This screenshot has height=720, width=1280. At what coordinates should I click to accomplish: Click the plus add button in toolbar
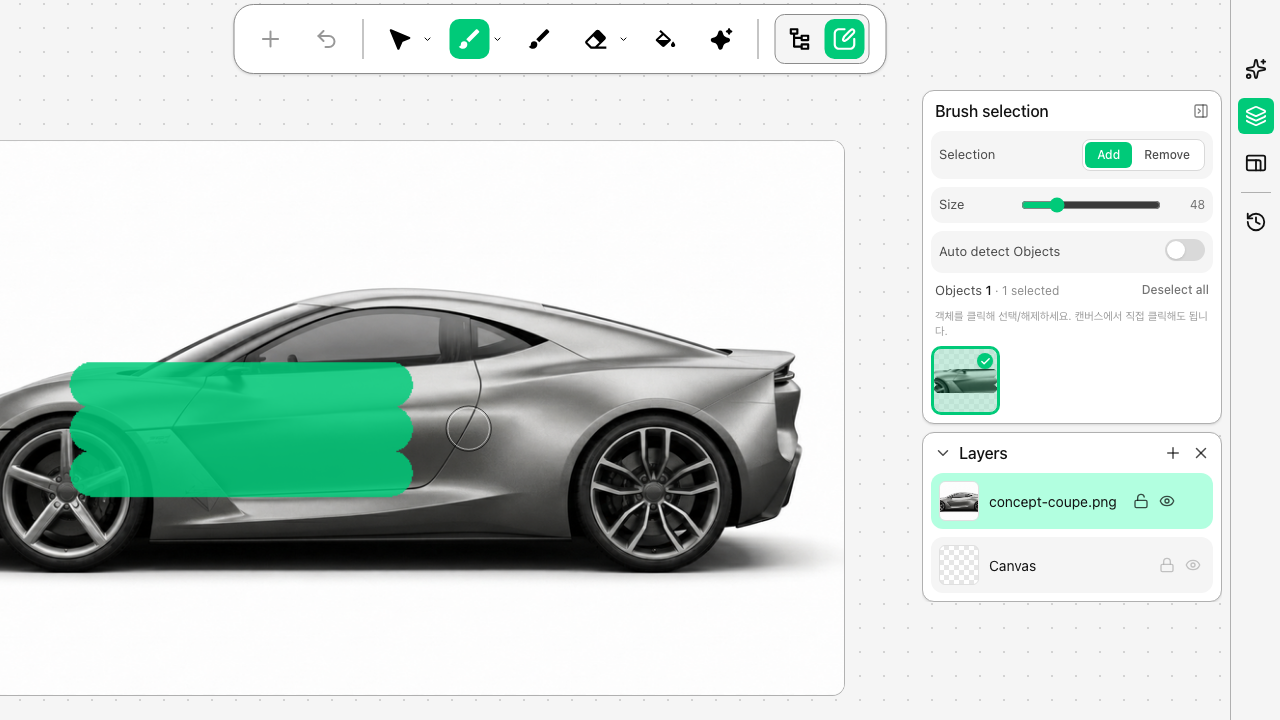(x=270, y=39)
